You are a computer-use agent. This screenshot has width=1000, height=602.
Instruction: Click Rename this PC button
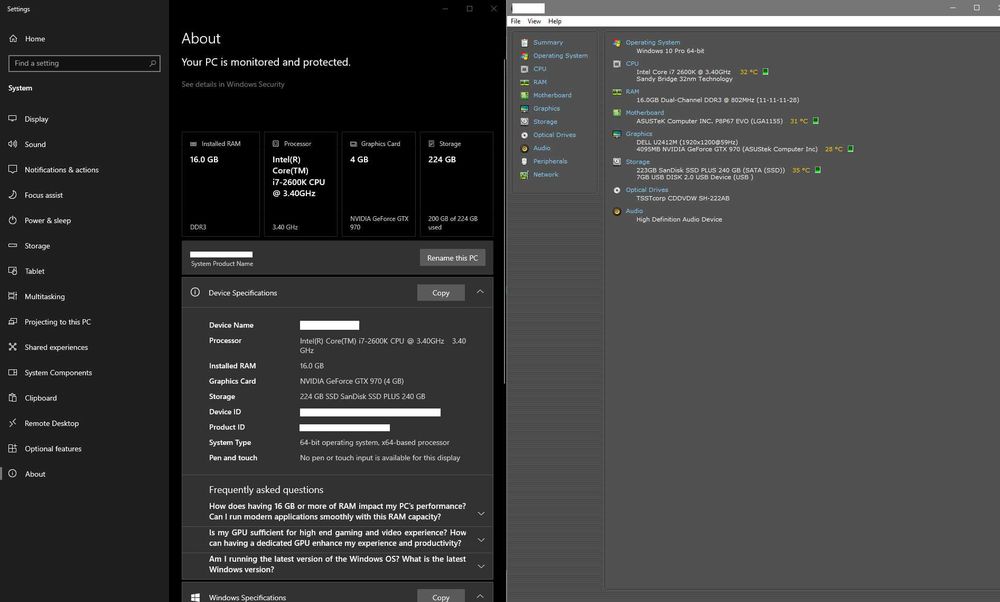click(452, 258)
